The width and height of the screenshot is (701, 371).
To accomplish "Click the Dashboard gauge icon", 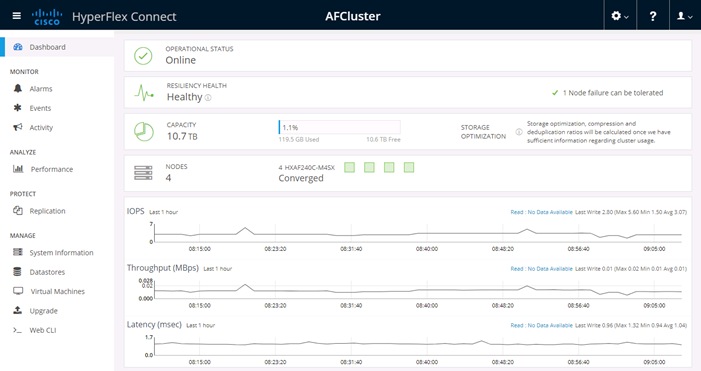I will click(x=18, y=47).
